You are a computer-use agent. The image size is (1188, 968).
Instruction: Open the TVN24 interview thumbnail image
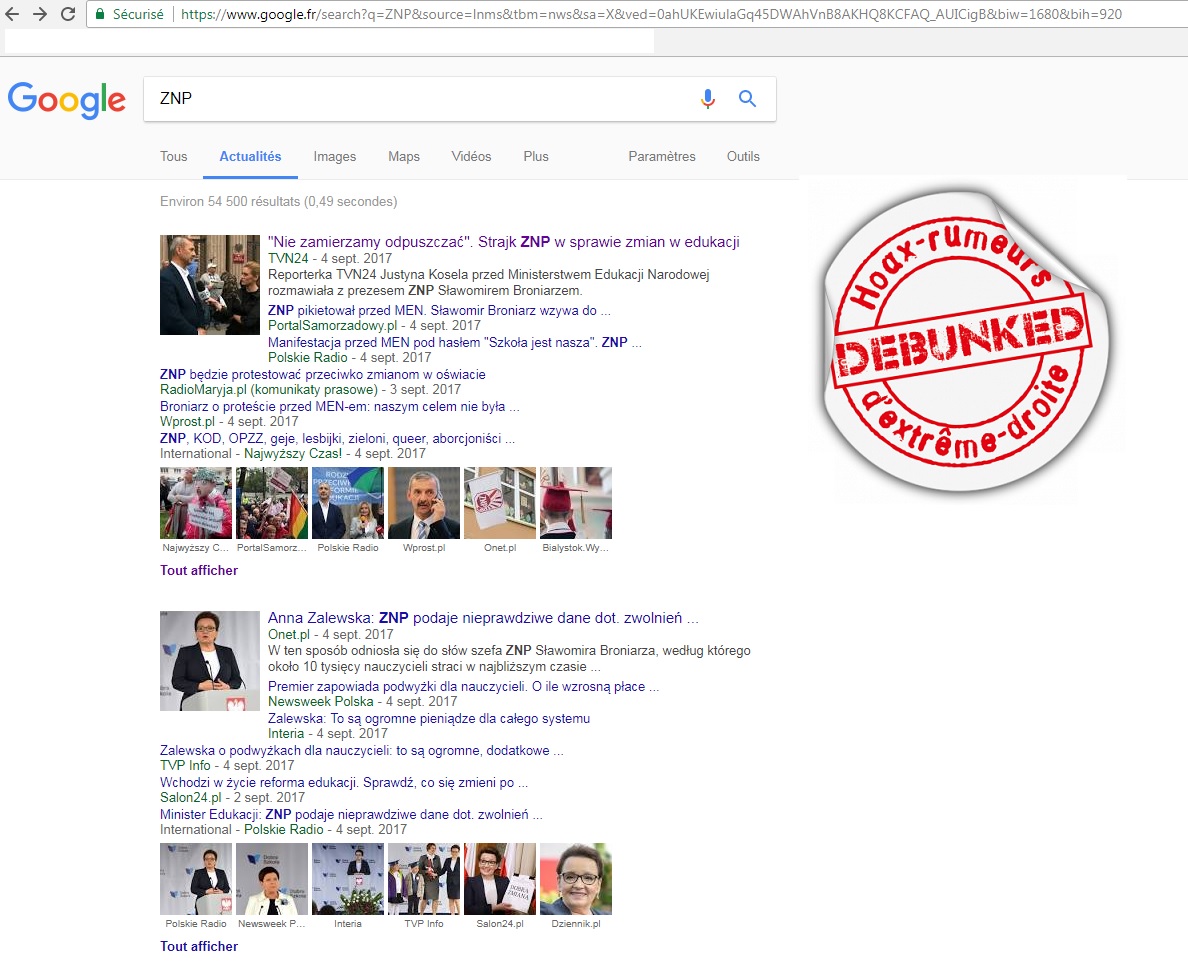tap(210, 285)
